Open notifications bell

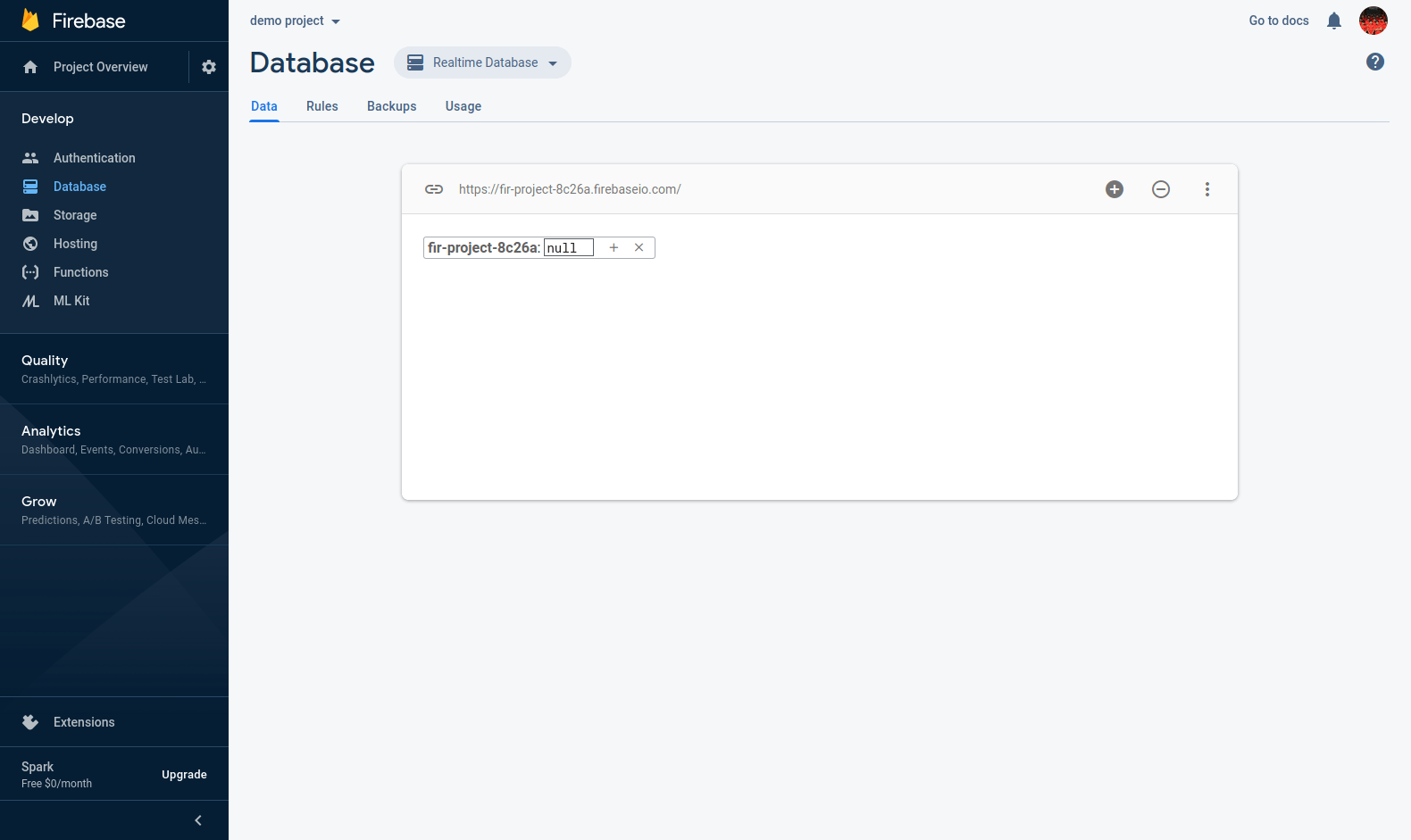[x=1334, y=21]
